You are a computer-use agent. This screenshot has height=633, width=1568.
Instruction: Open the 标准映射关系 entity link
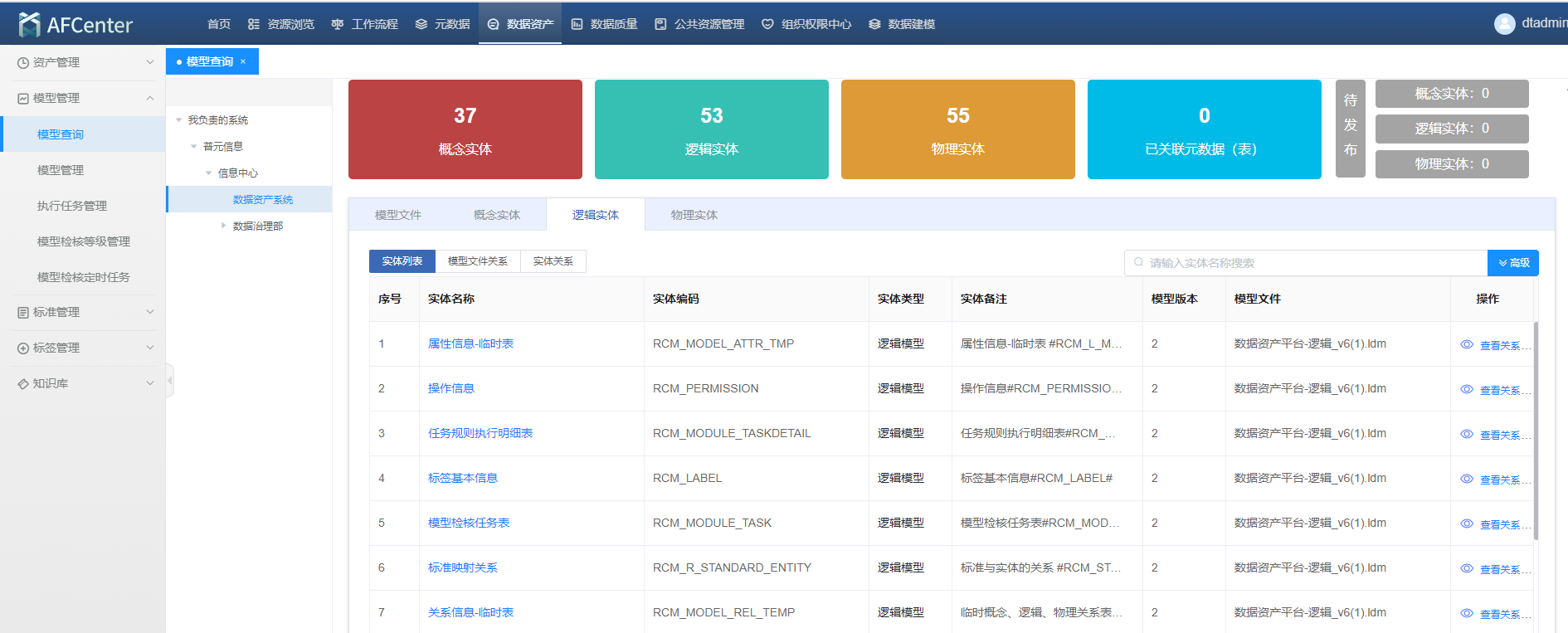(x=463, y=567)
